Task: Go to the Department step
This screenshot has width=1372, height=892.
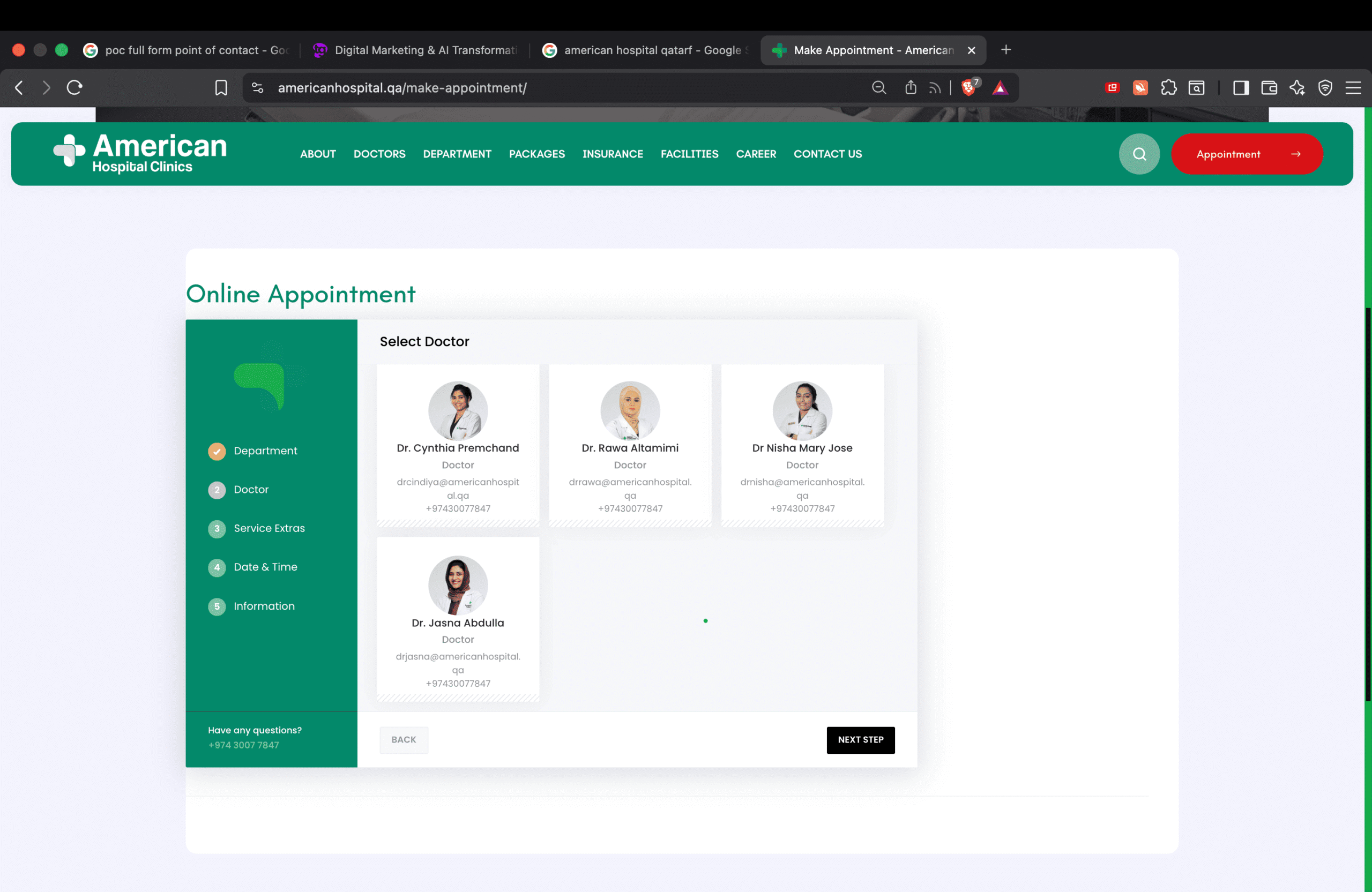Action: tap(252, 451)
